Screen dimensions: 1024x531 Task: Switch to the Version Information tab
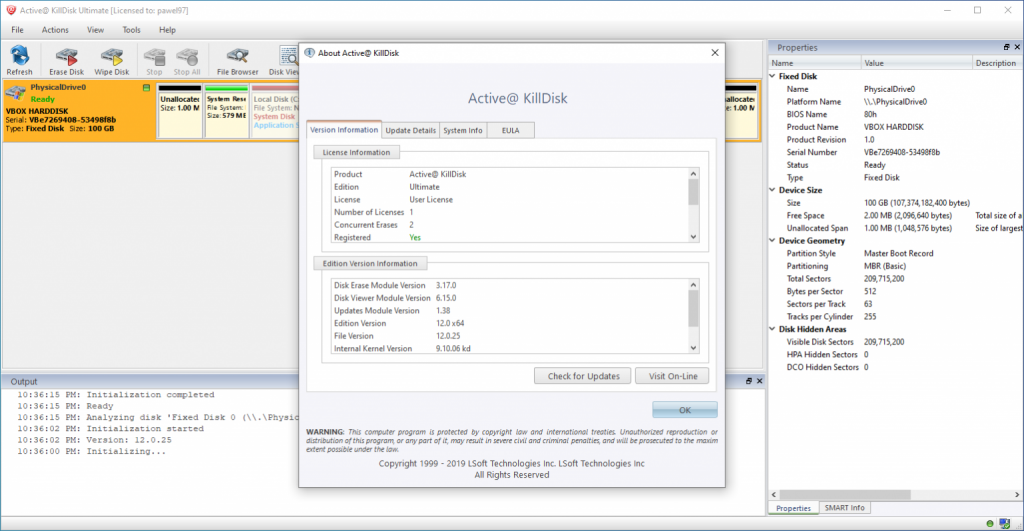pyautogui.click(x=344, y=129)
